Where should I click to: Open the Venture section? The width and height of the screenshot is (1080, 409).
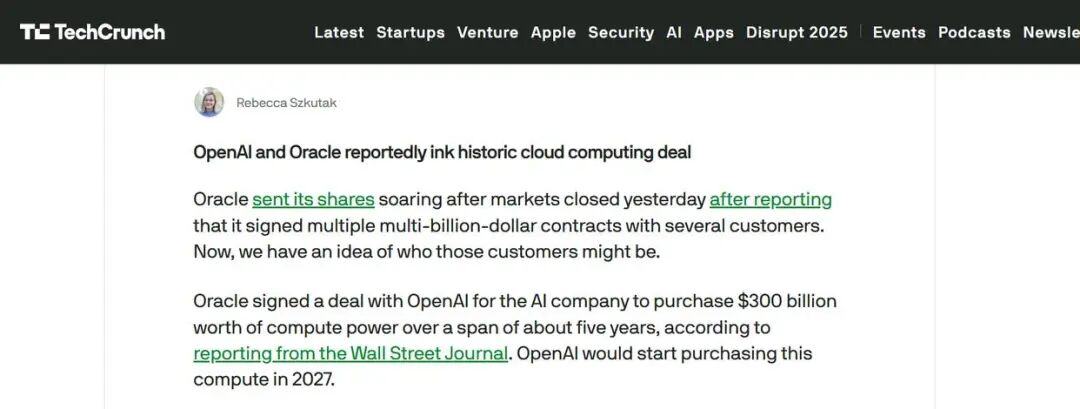pos(487,32)
